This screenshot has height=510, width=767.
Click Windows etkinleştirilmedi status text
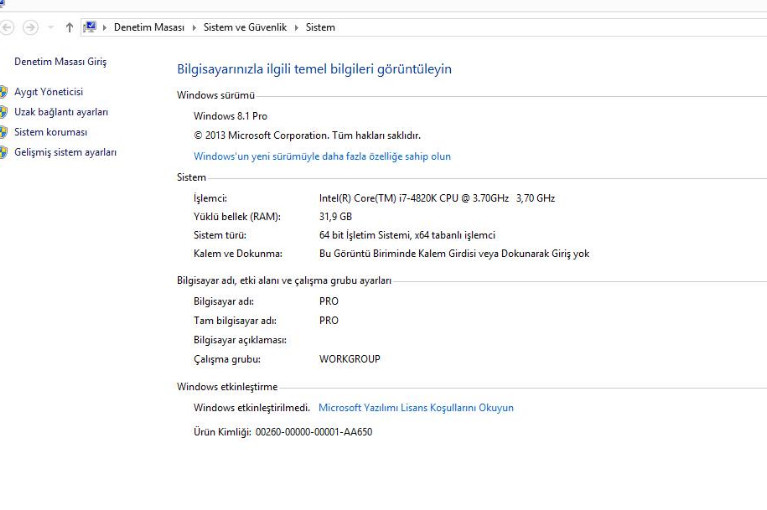click(251, 407)
